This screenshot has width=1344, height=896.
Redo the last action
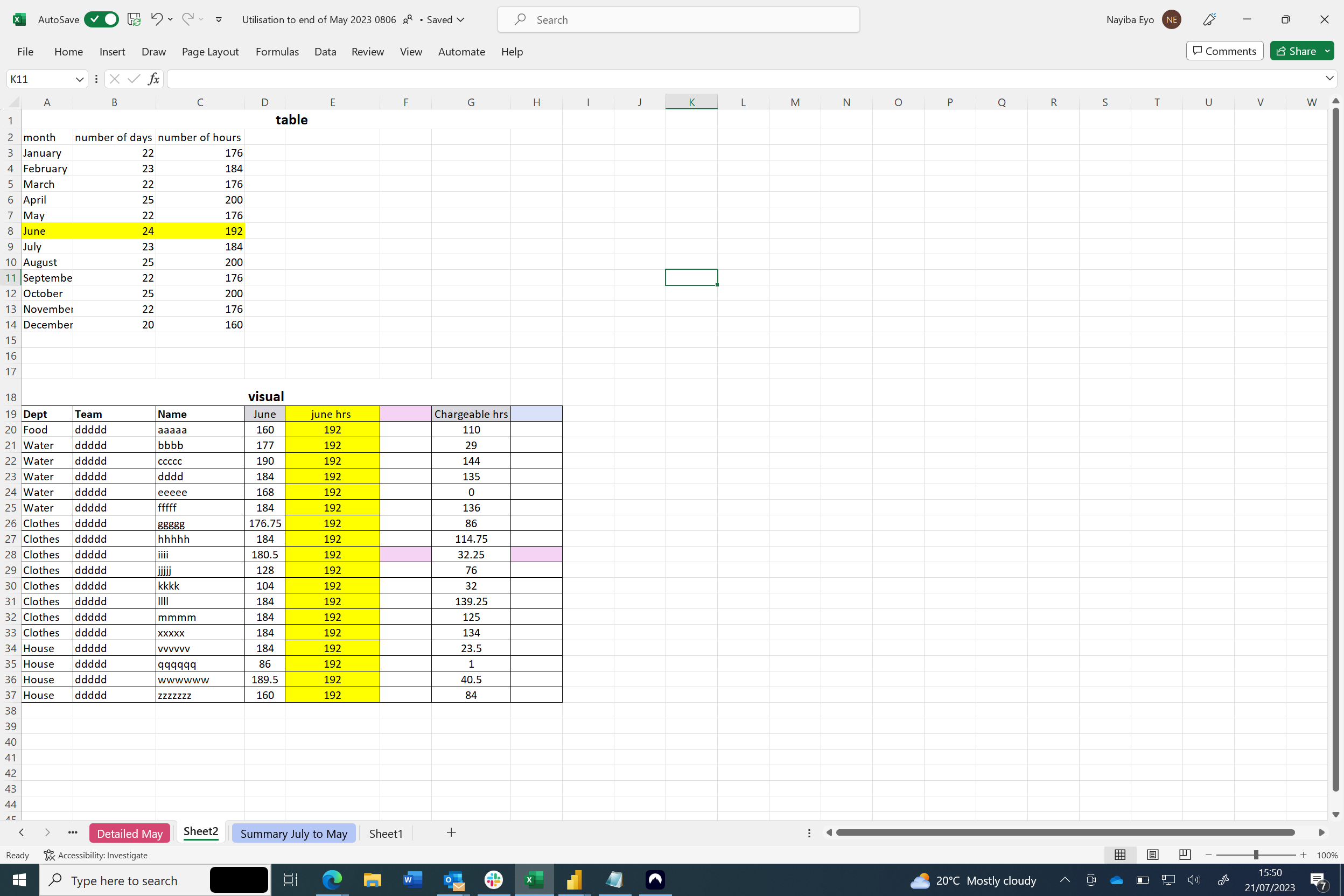(x=187, y=19)
